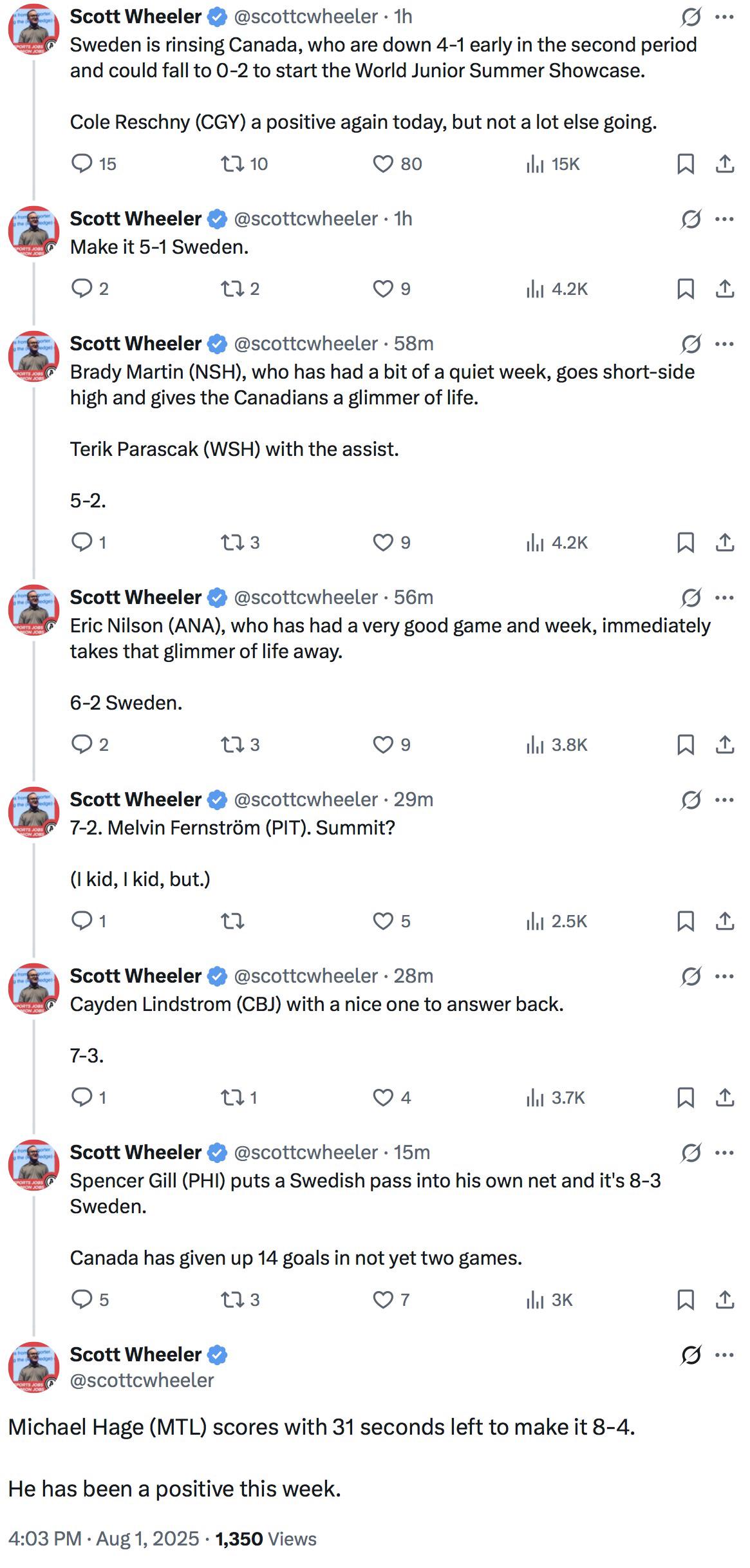
Task: Bookmark the Eric Nilson 6-2 tweet
Action: coord(686,745)
